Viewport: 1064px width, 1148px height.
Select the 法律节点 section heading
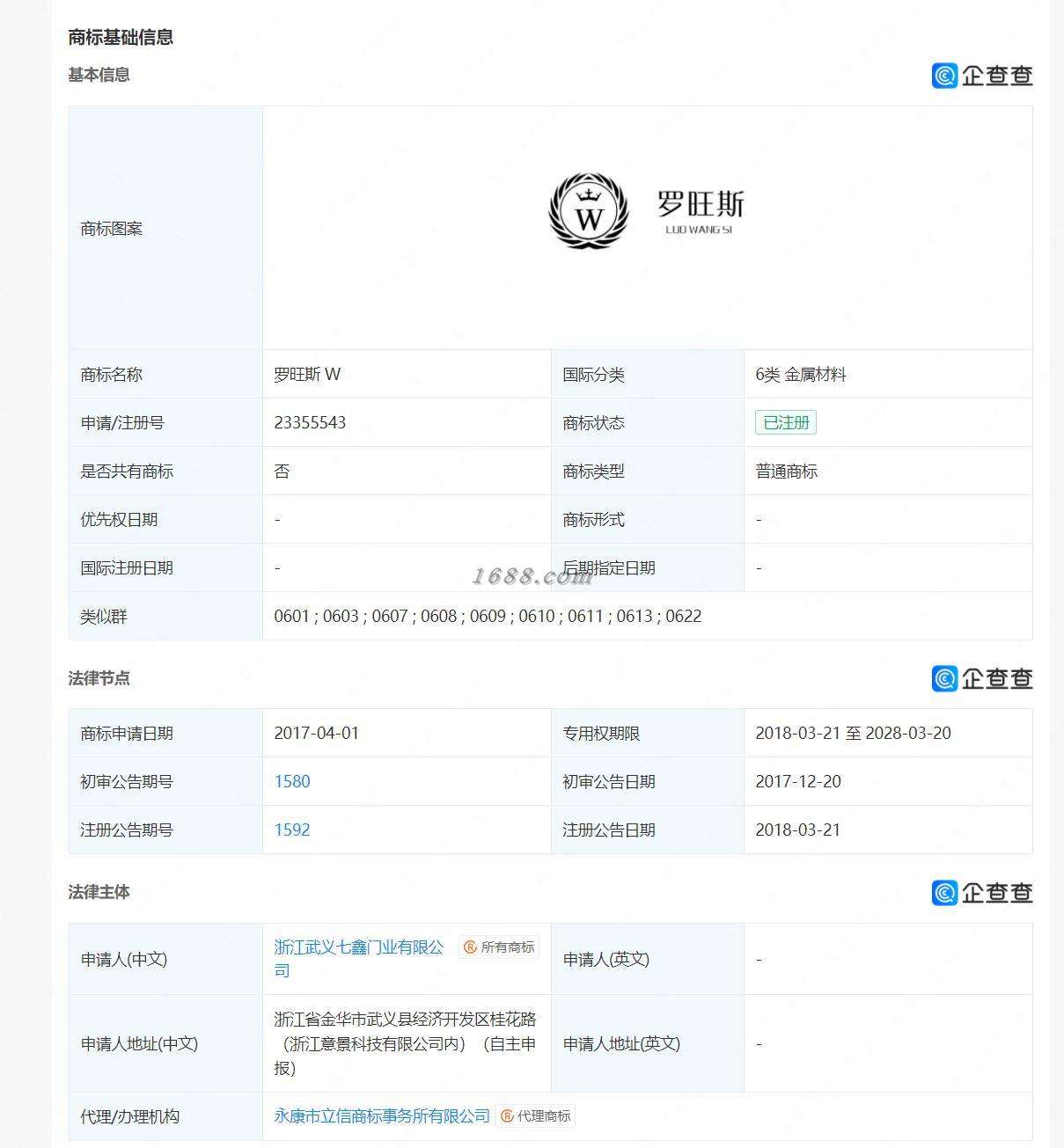click(x=99, y=678)
